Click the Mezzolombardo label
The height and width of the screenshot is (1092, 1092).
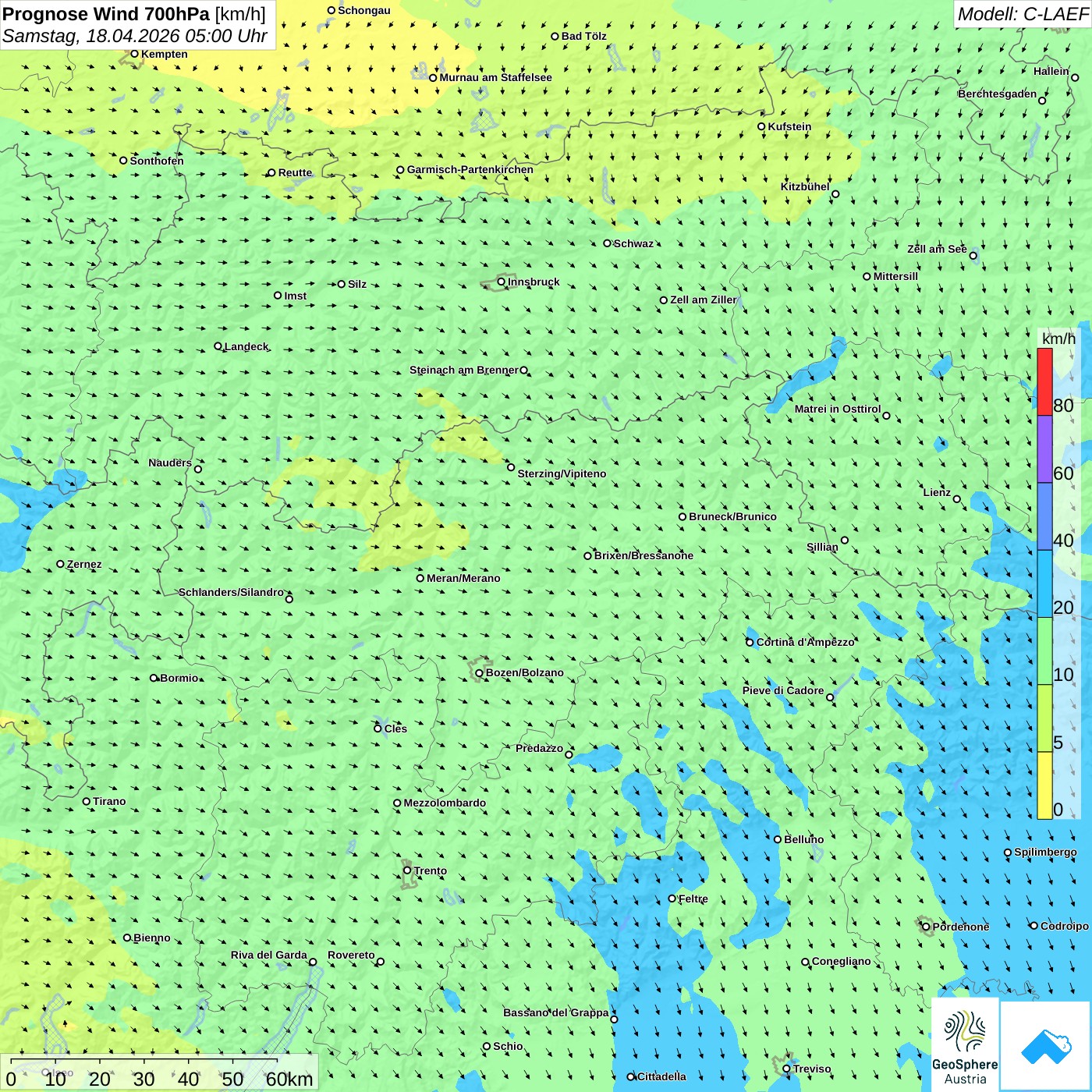pyautogui.click(x=445, y=803)
